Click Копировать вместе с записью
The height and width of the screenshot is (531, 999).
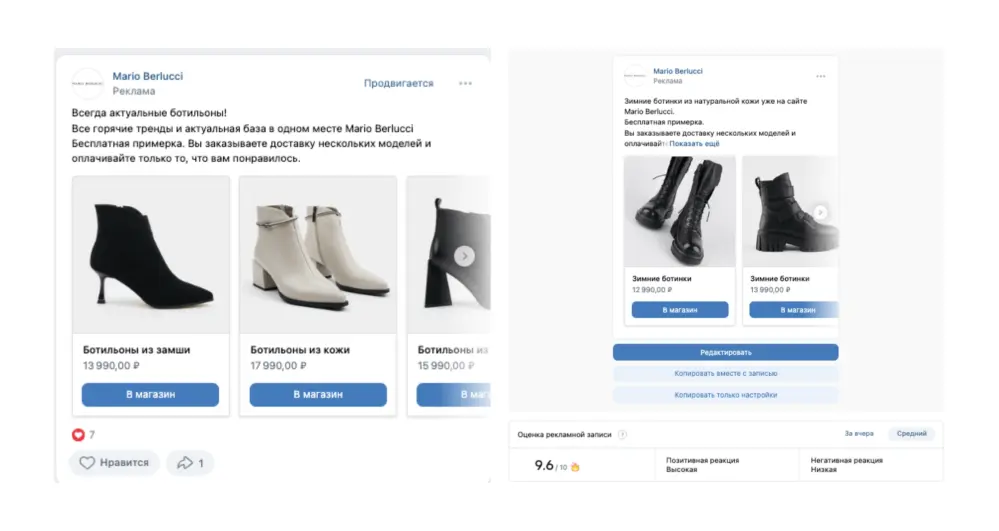pyautogui.click(x=725, y=374)
